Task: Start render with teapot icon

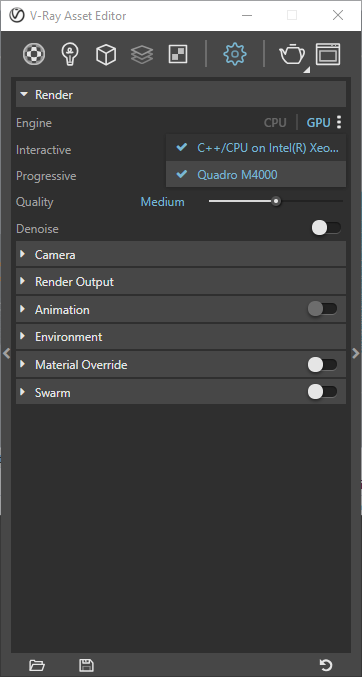Action: [292, 55]
